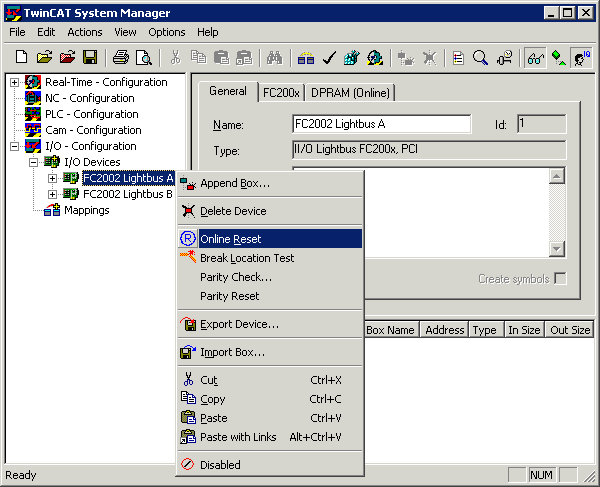
Task: Click the Choose Target System icon
Action: pos(504,58)
